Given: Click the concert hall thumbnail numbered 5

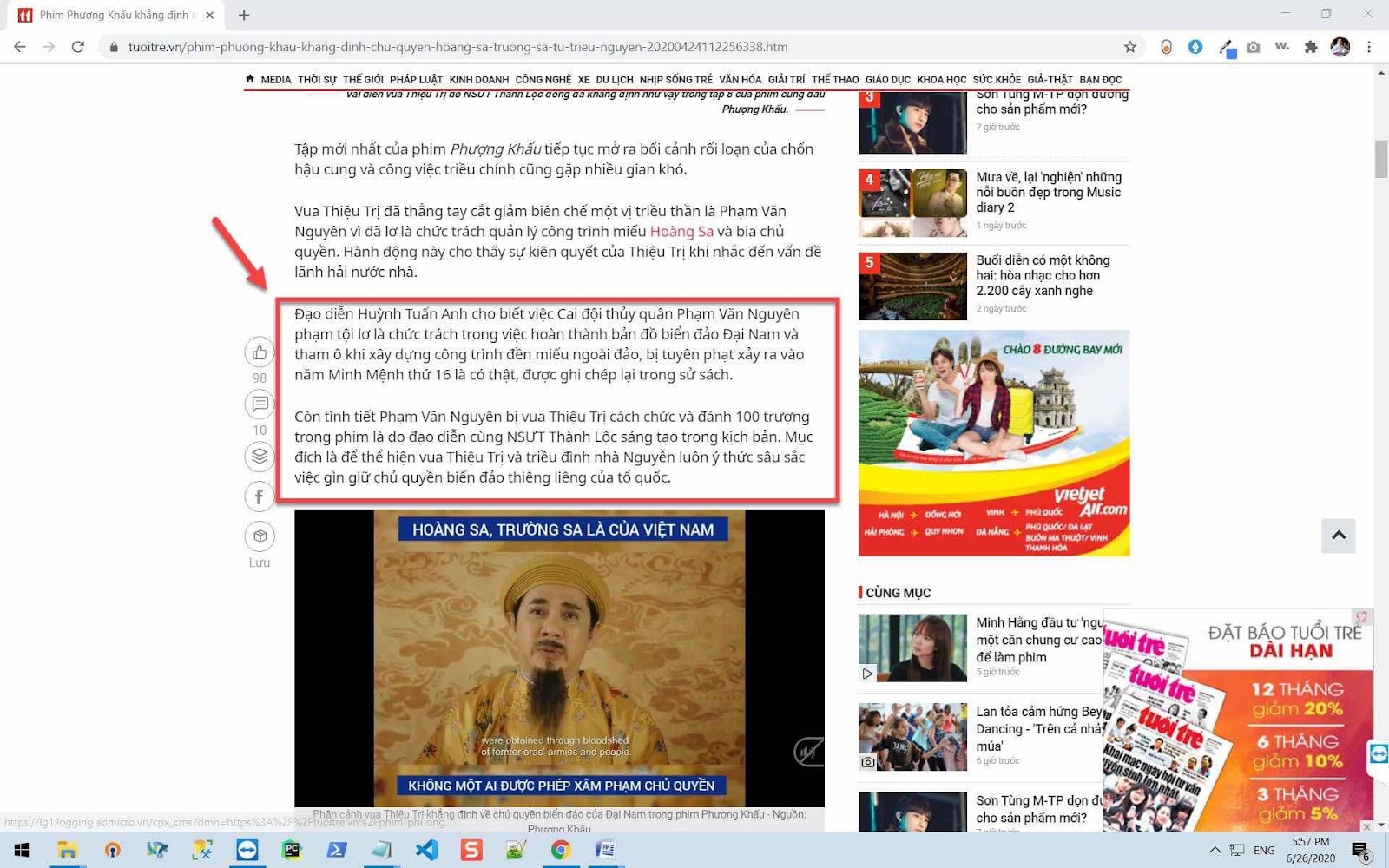Looking at the screenshot, I should coord(912,286).
